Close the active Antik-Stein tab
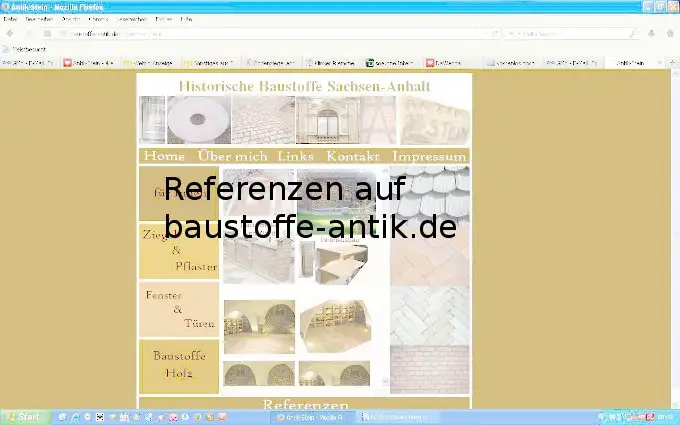 point(660,63)
